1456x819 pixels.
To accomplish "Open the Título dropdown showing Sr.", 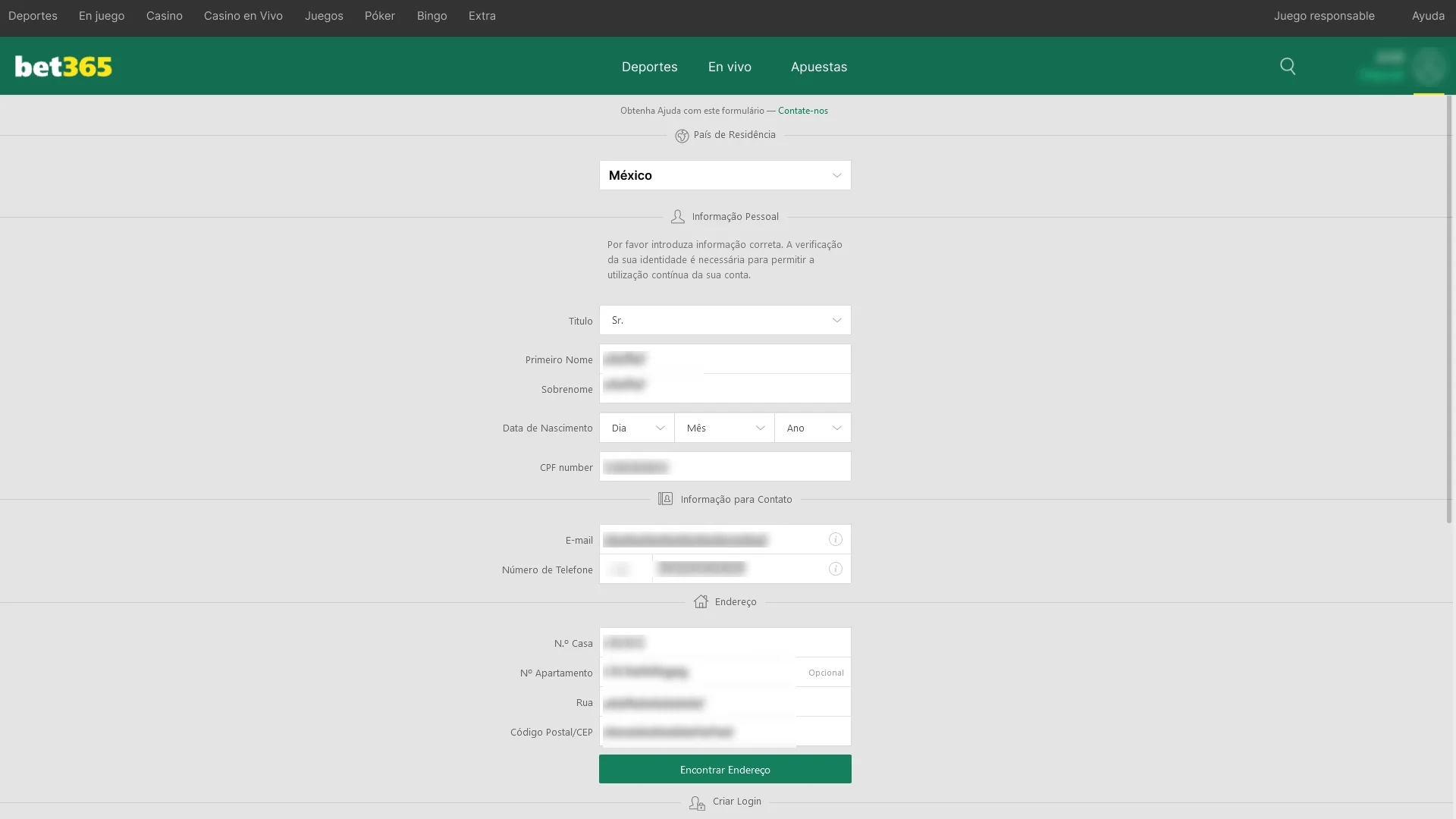I will [x=724, y=320].
